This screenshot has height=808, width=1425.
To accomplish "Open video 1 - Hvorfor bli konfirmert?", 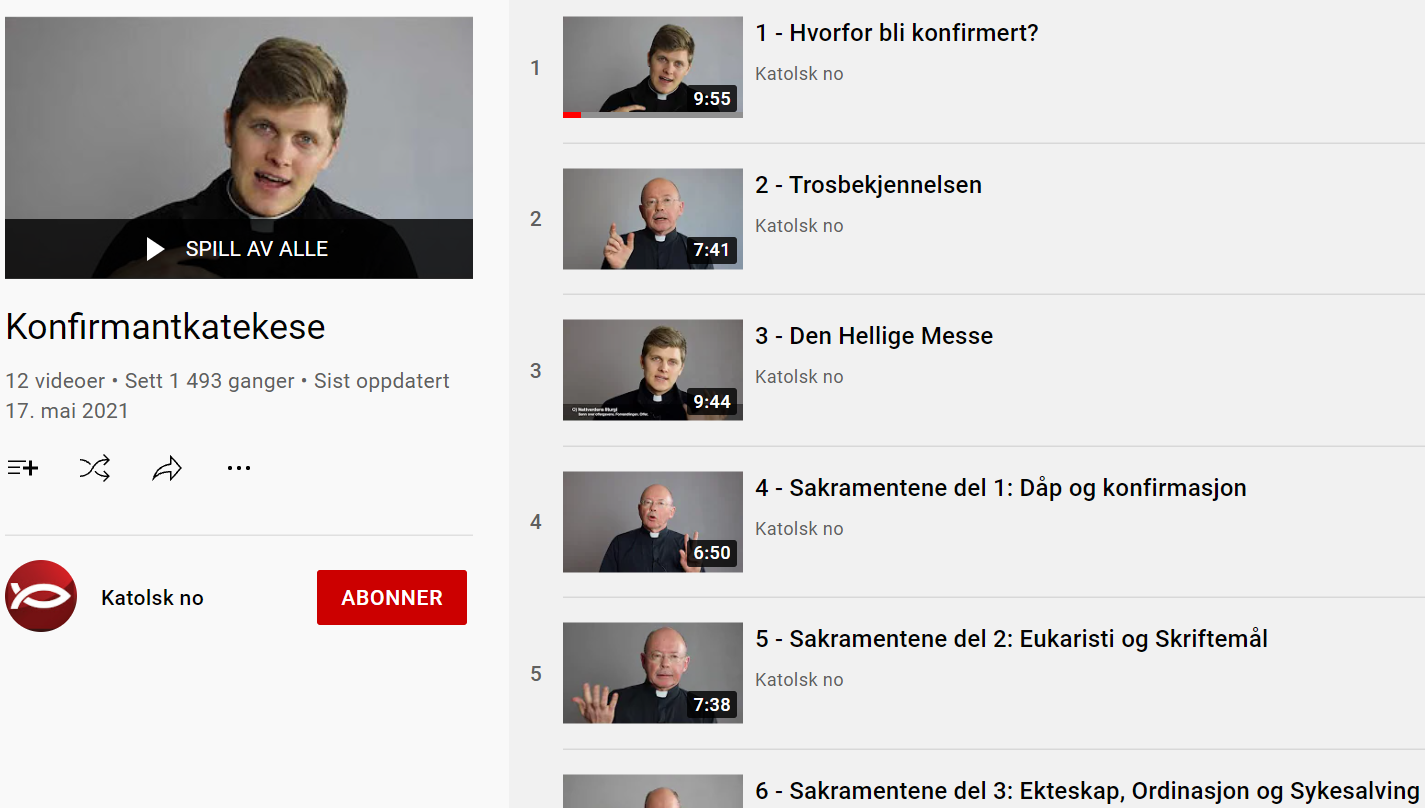I will click(x=897, y=33).
